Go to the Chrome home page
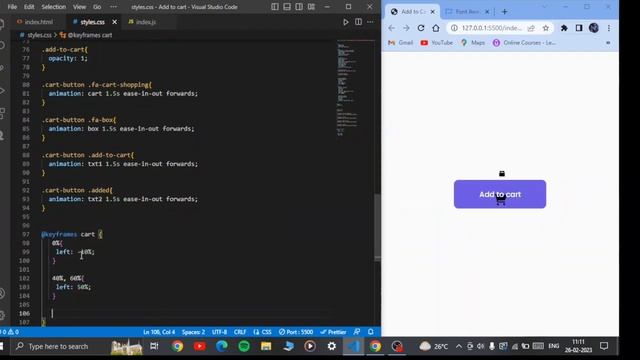 [x=436, y=28]
